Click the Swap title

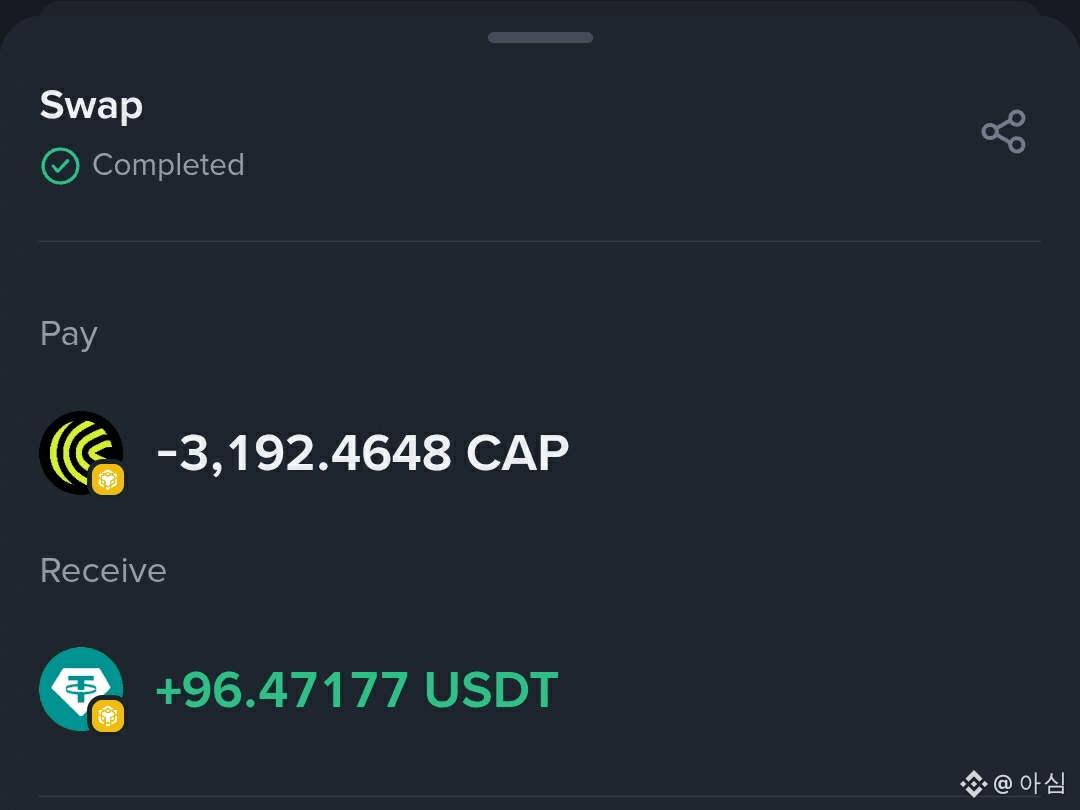[92, 105]
